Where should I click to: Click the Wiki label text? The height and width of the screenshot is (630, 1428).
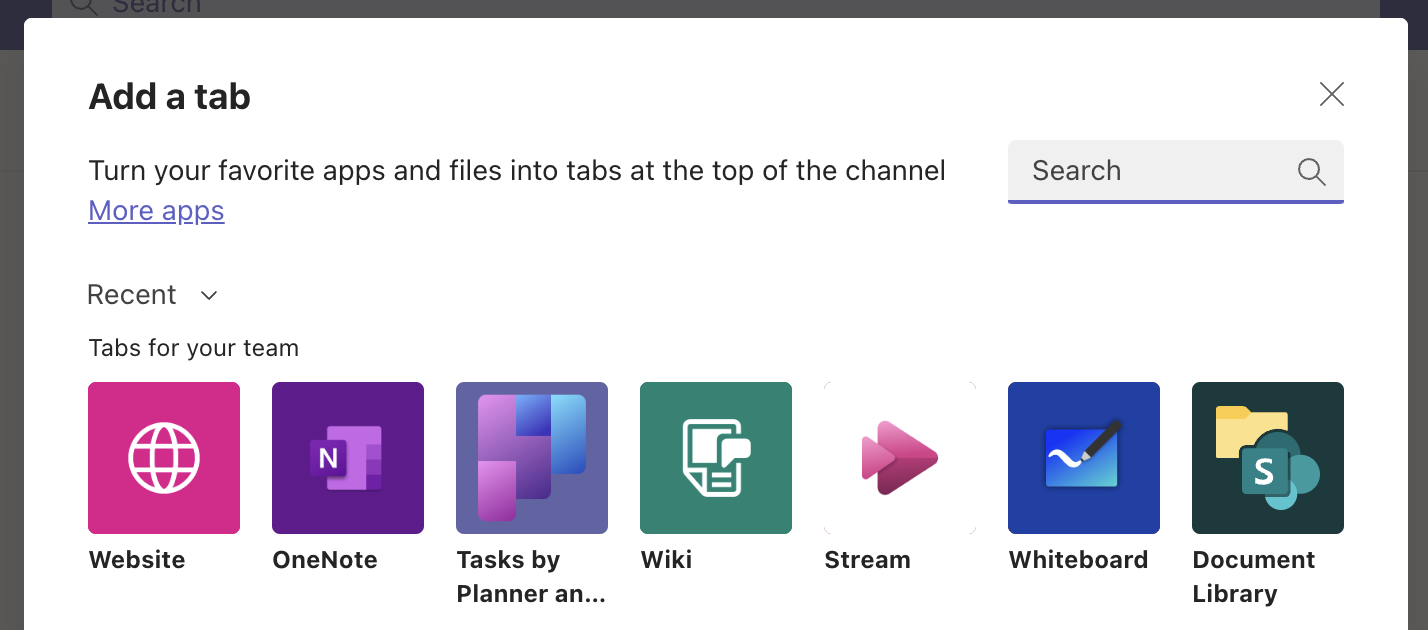[666, 560]
